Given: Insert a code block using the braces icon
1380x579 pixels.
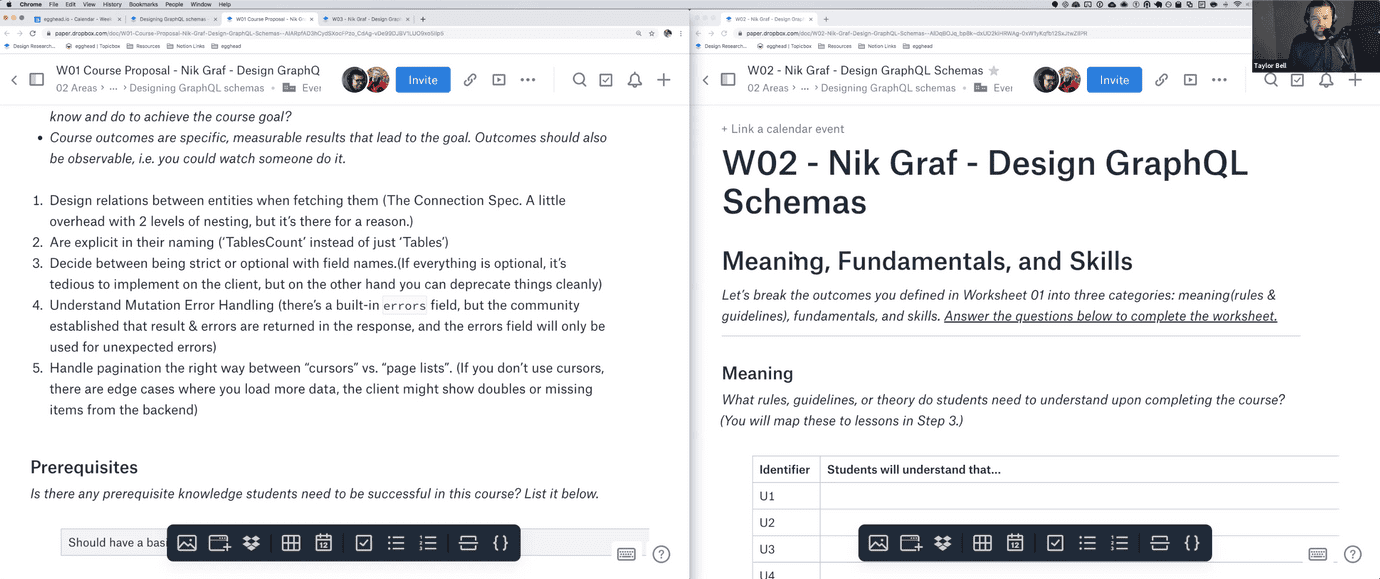Looking at the screenshot, I should tap(500, 542).
